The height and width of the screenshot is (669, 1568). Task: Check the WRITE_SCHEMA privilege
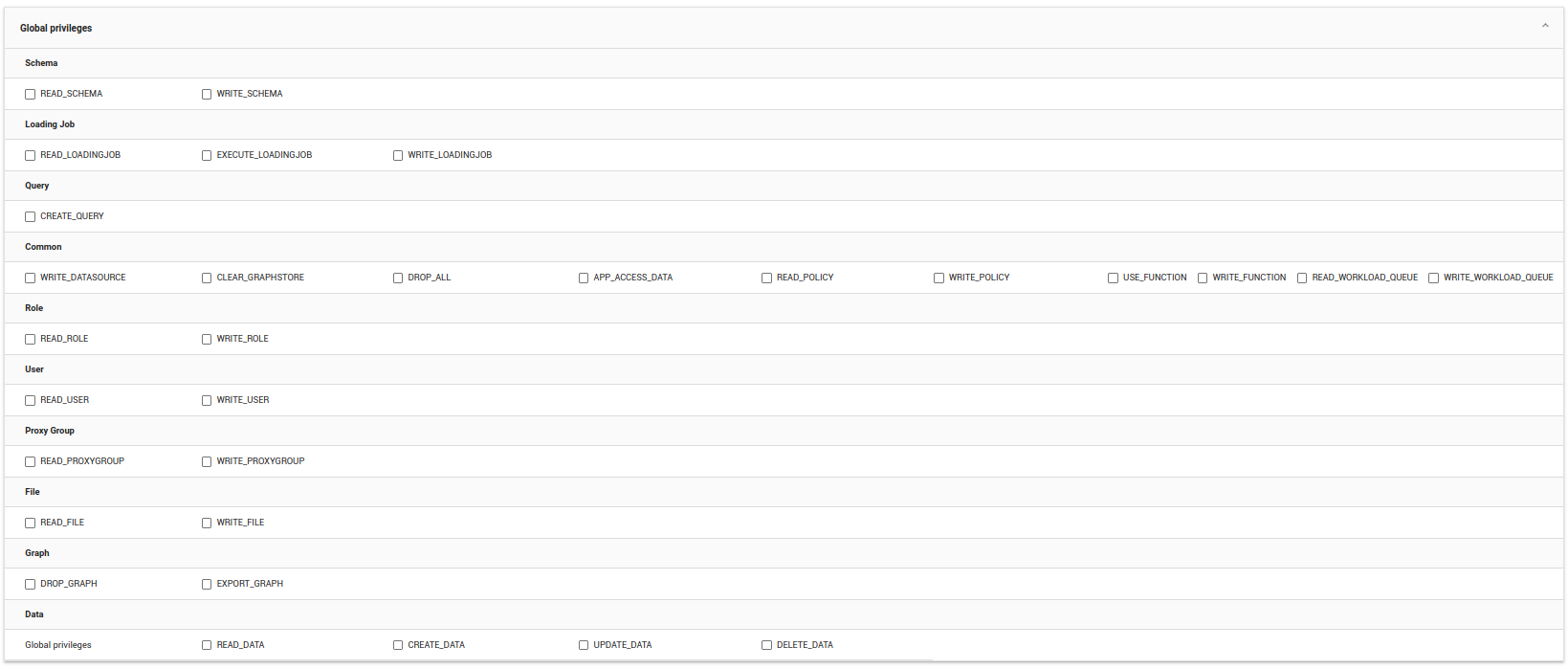(x=207, y=95)
